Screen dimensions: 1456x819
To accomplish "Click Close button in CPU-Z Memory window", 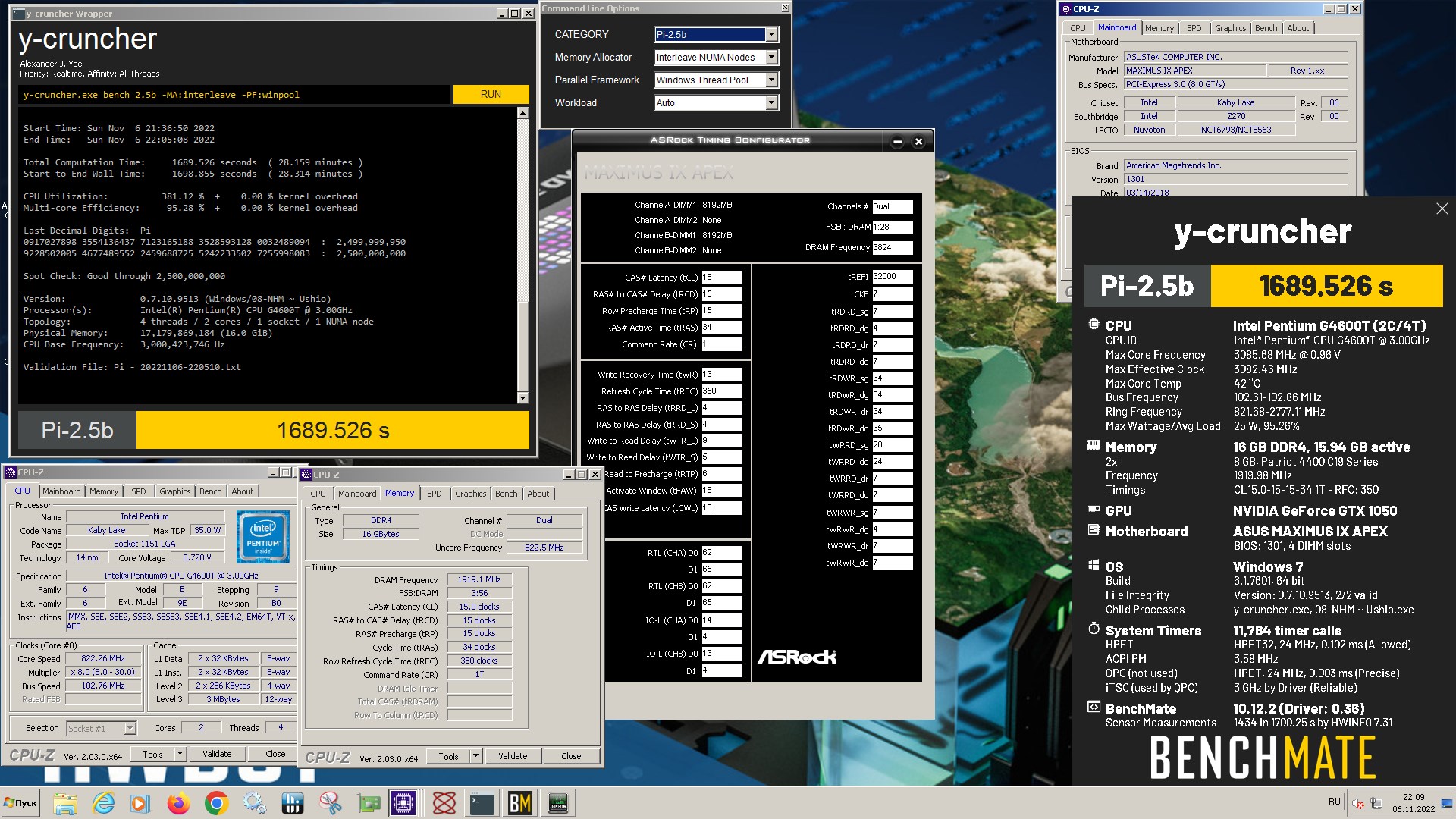I will (x=571, y=757).
